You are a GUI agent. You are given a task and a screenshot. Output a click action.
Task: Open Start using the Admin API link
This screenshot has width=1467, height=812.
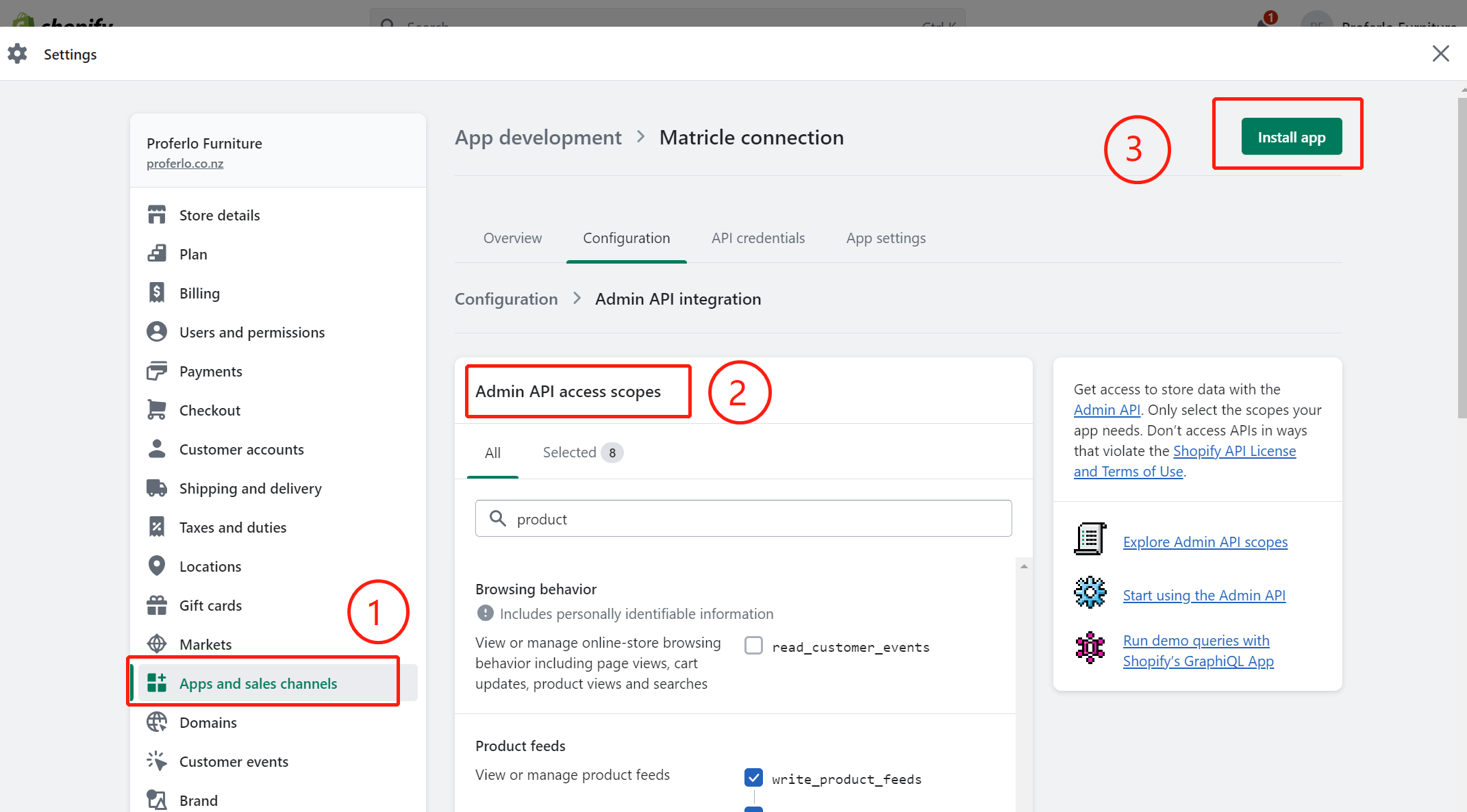tap(1204, 596)
